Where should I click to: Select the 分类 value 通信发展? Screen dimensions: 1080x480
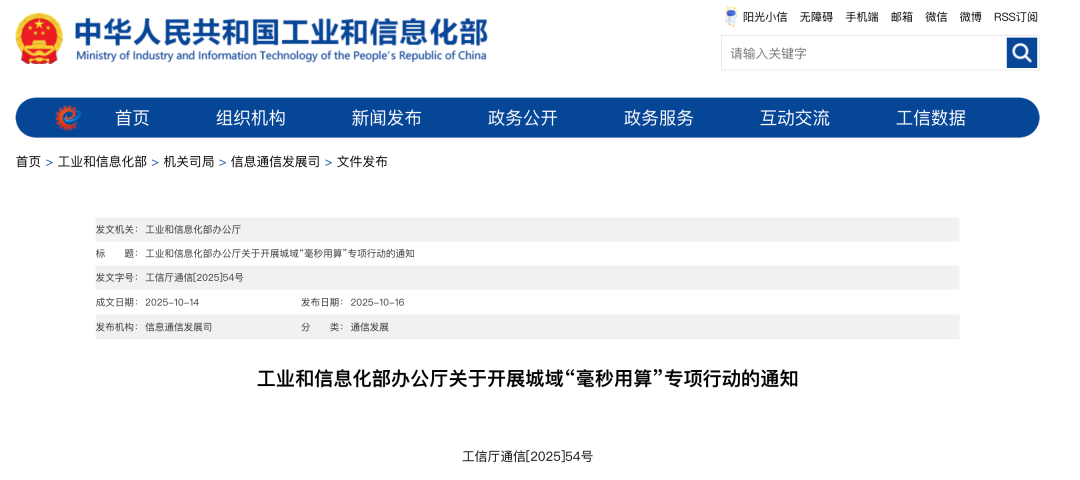click(370, 327)
